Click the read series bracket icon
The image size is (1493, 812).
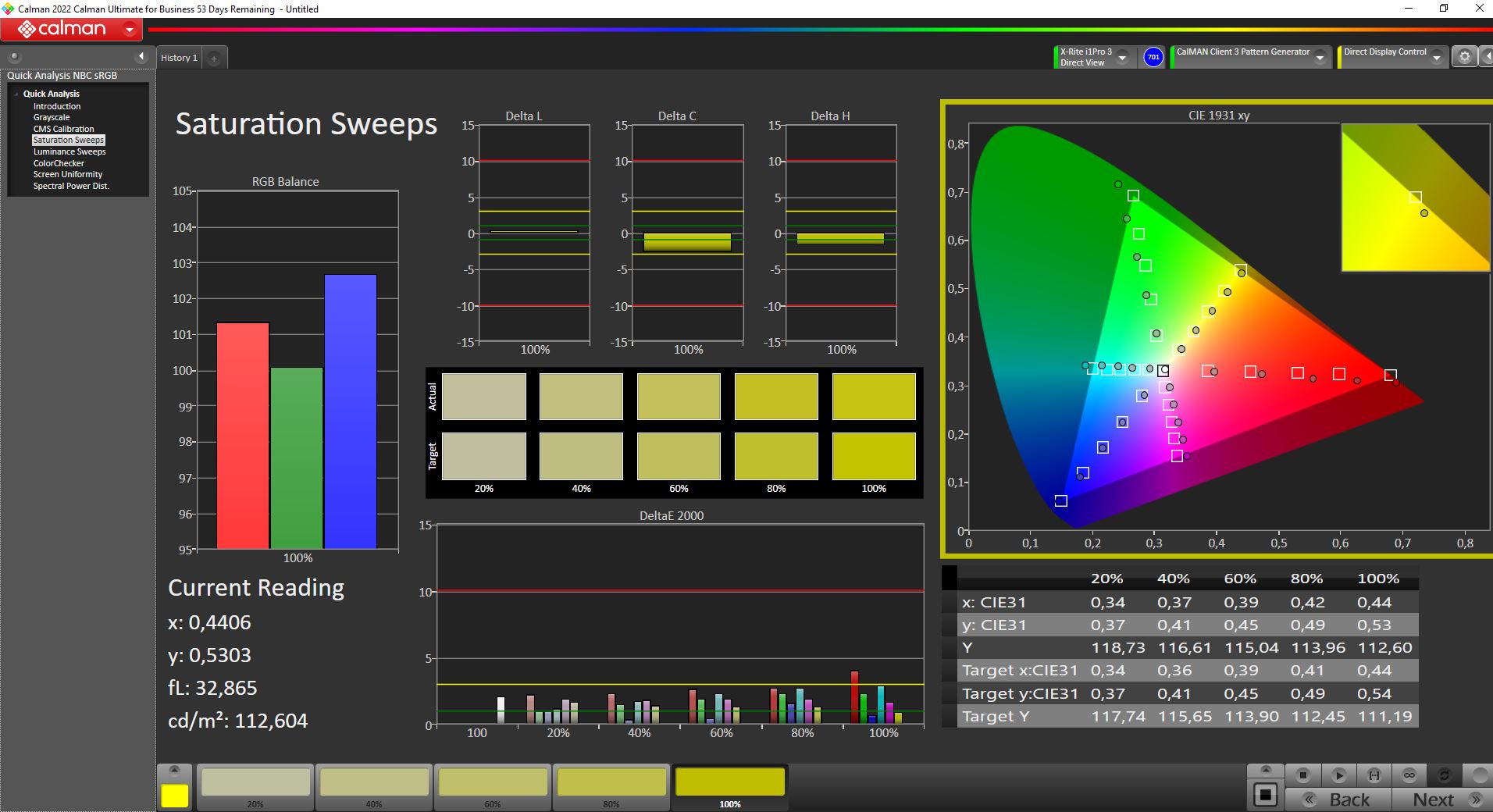click(1374, 775)
